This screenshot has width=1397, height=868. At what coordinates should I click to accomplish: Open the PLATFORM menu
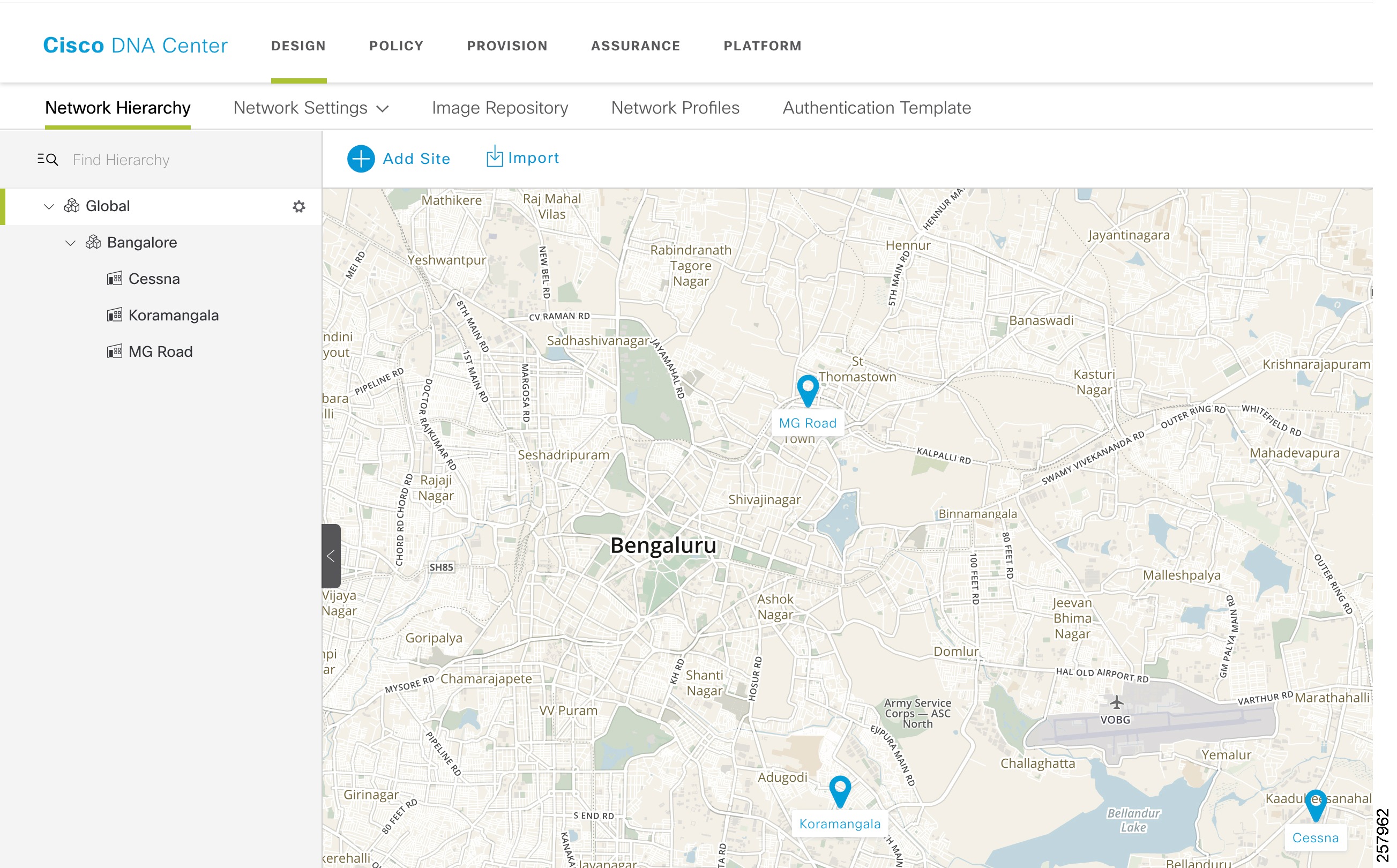[x=762, y=46]
